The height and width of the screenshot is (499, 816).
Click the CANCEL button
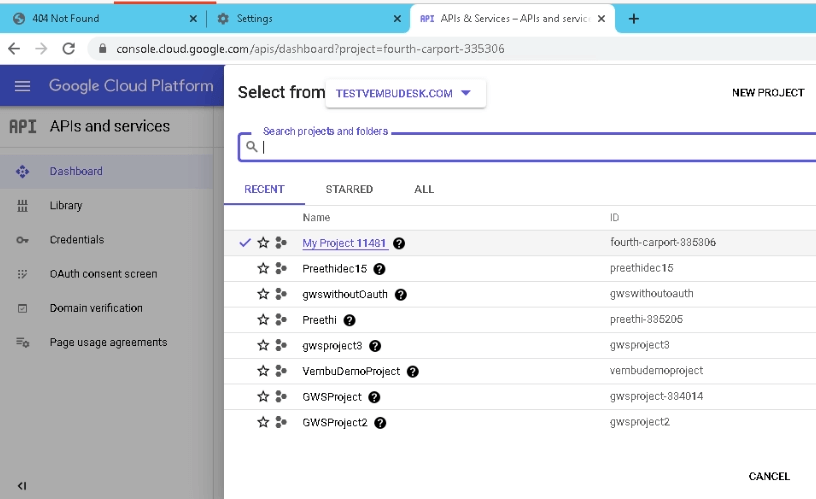coord(769,476)
